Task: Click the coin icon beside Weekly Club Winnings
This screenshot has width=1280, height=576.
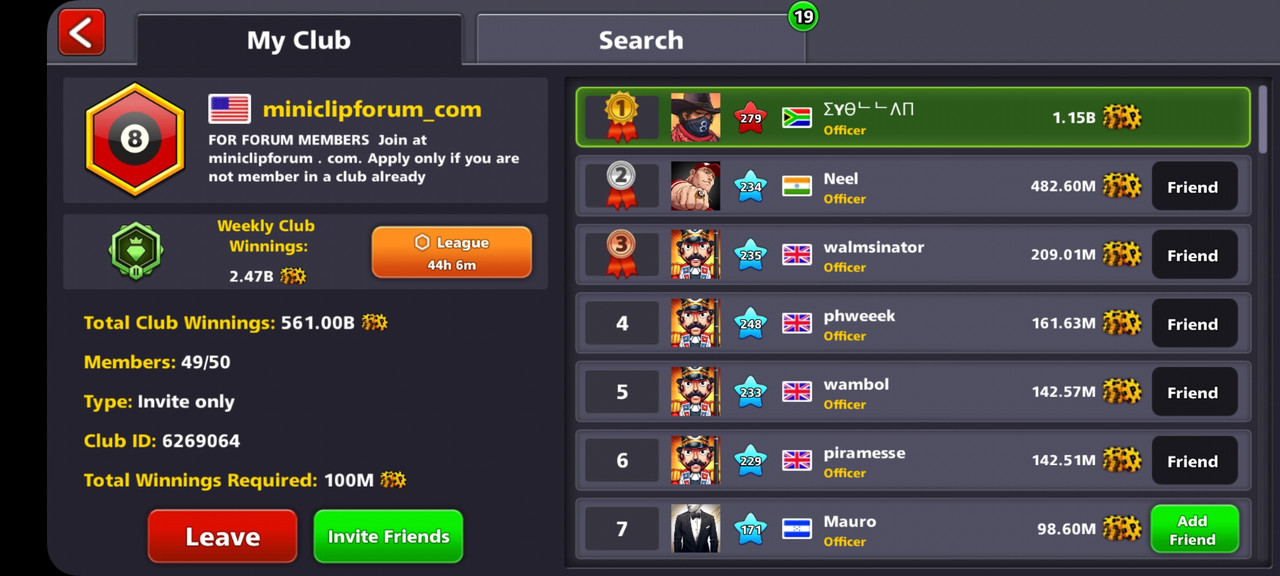Action: click(293, 276)
